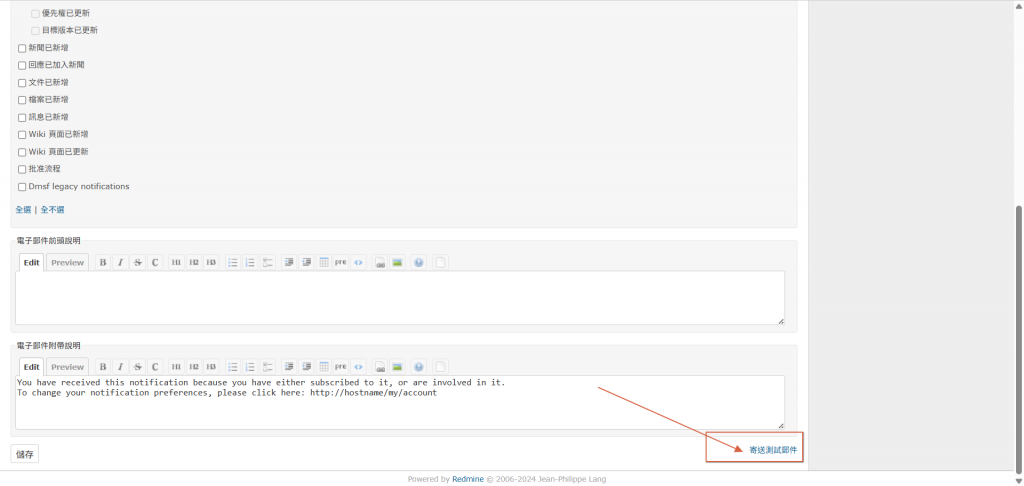The height and width of the screenshot is (486, 1024).
Task: Apply H3 heading in email header toolbar
Action: pyautogui.click(x=211, y=263)
